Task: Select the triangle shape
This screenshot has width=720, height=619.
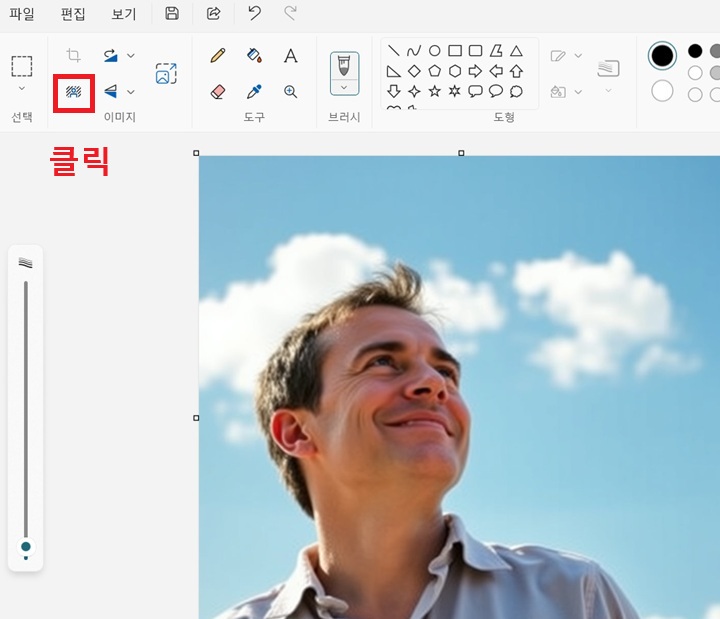Action: pos(517,51)
